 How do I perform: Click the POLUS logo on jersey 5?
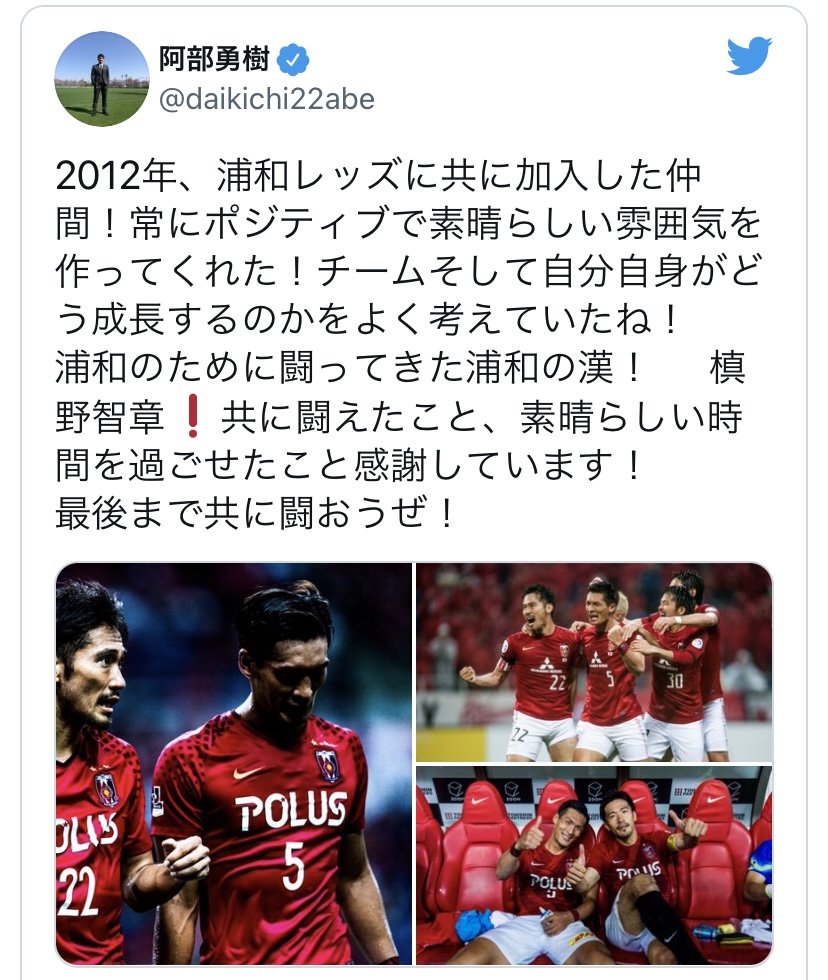click(x=291, y=811)
